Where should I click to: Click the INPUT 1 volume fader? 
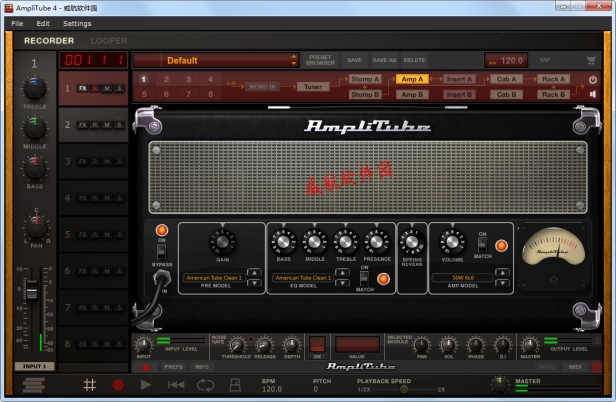[31, 289]
